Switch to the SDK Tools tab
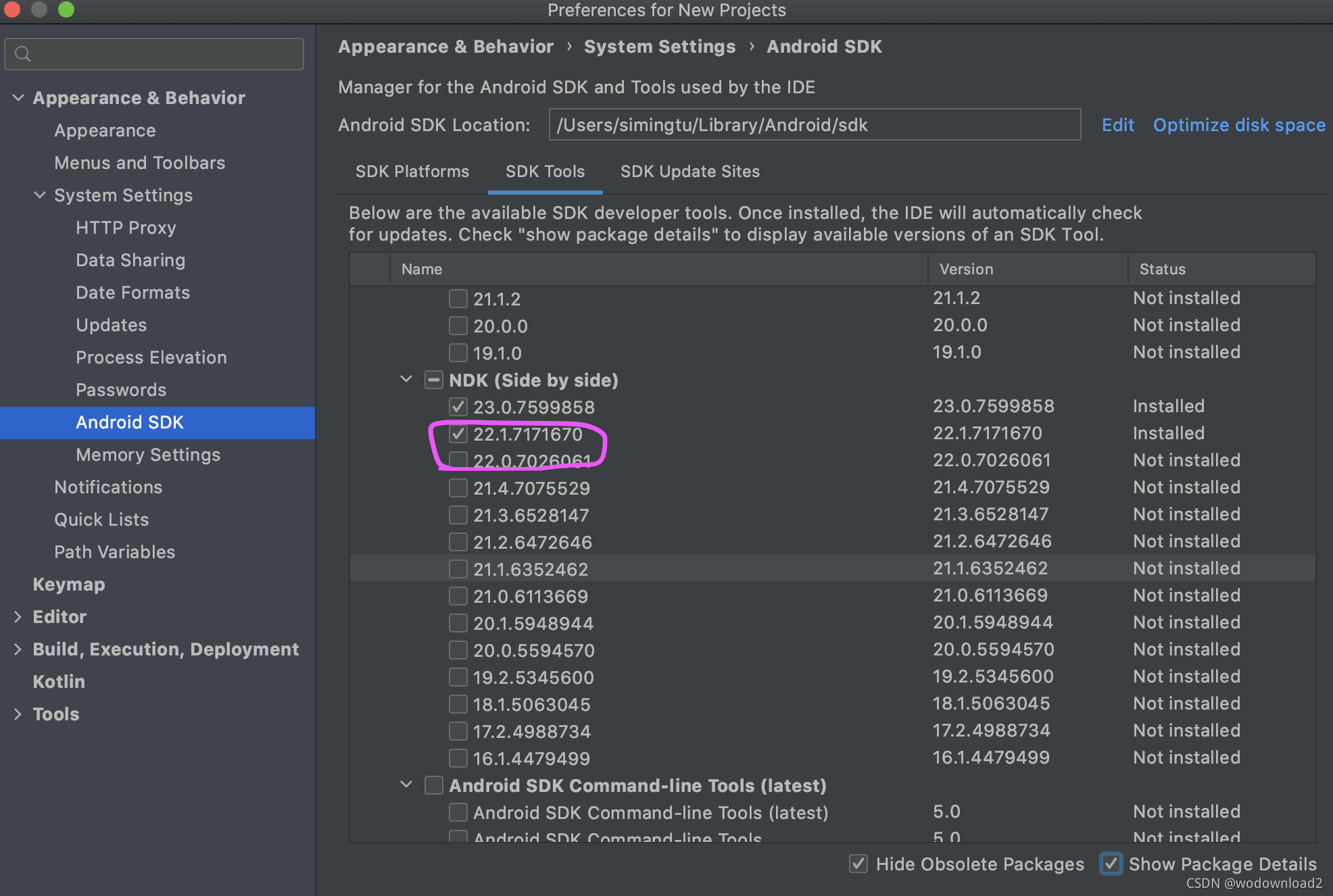This screenshot has width=1333, height=896. (x=545, y=172)
